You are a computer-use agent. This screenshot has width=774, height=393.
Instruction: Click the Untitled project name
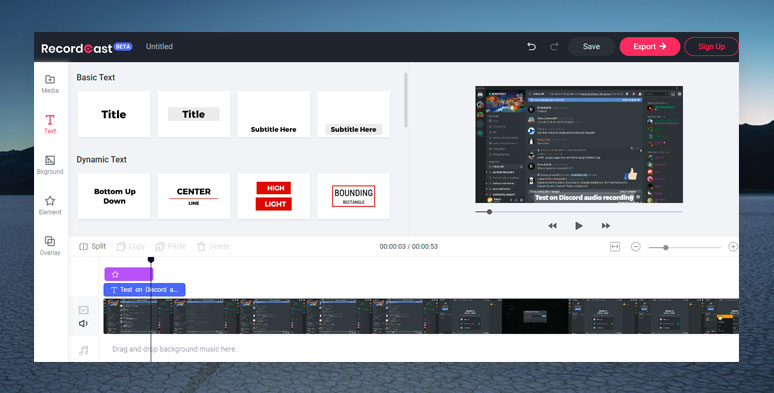159,46
